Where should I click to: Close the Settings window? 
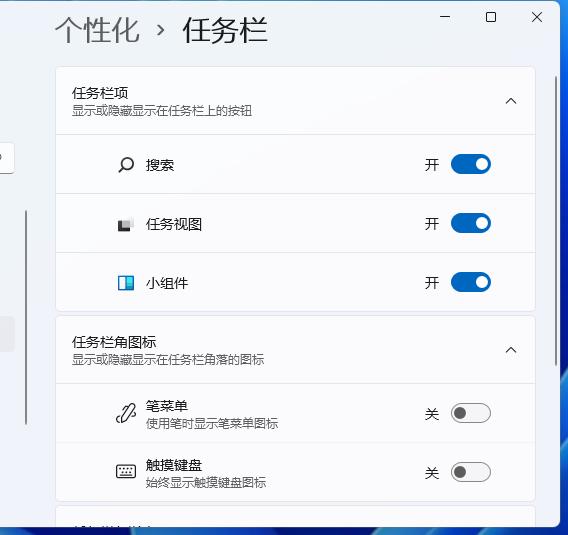tap(537, 17)
